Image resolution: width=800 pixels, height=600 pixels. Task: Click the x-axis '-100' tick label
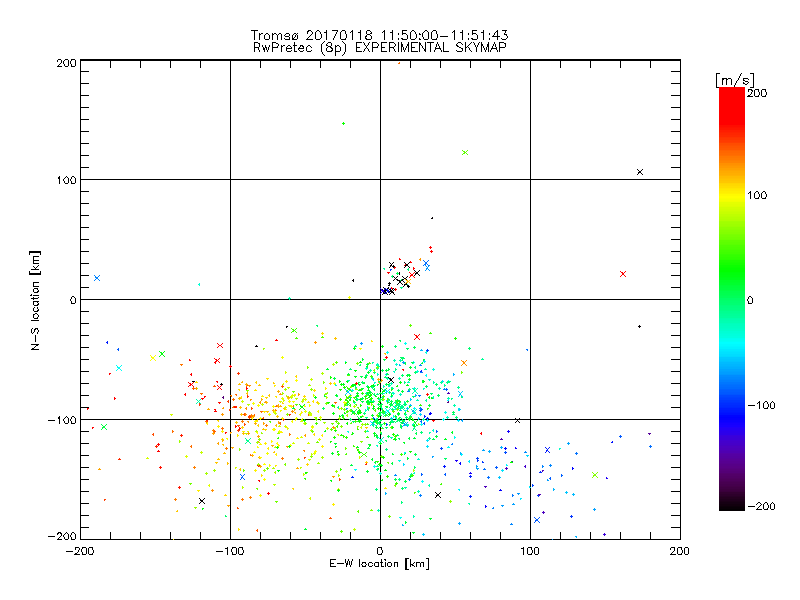pos(230,551)
